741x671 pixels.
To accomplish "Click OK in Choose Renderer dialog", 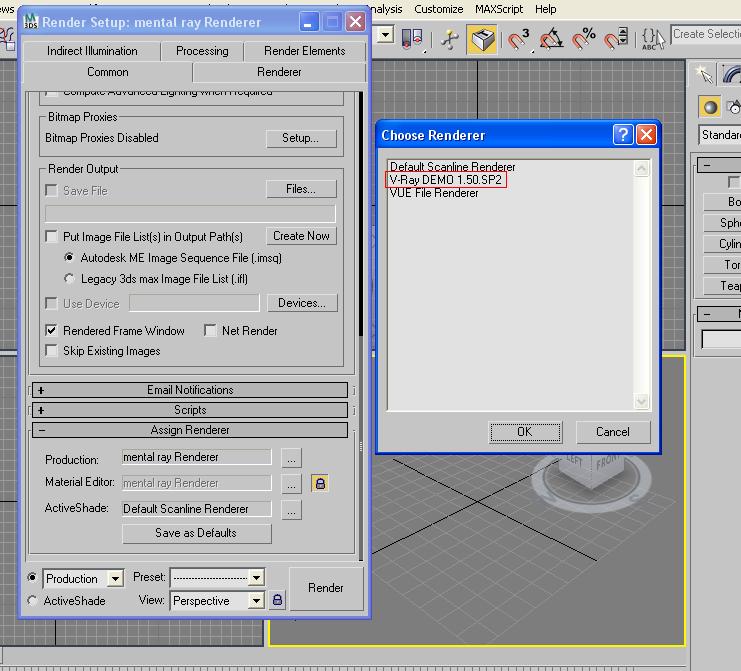I will point(525,432).
